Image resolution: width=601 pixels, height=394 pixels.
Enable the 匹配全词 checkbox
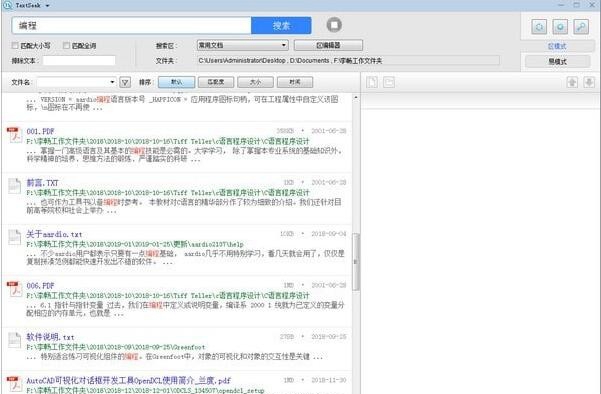66,46
